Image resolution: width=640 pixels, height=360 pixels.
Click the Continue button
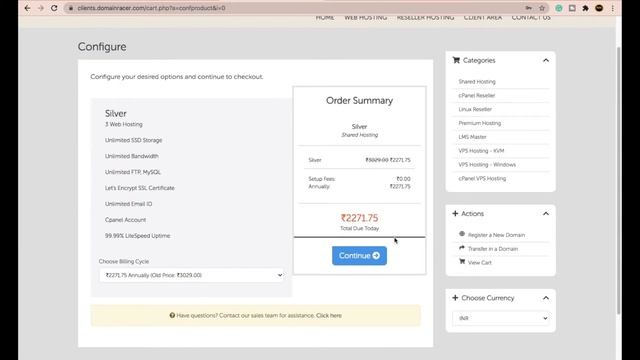(x=359, y=256)
